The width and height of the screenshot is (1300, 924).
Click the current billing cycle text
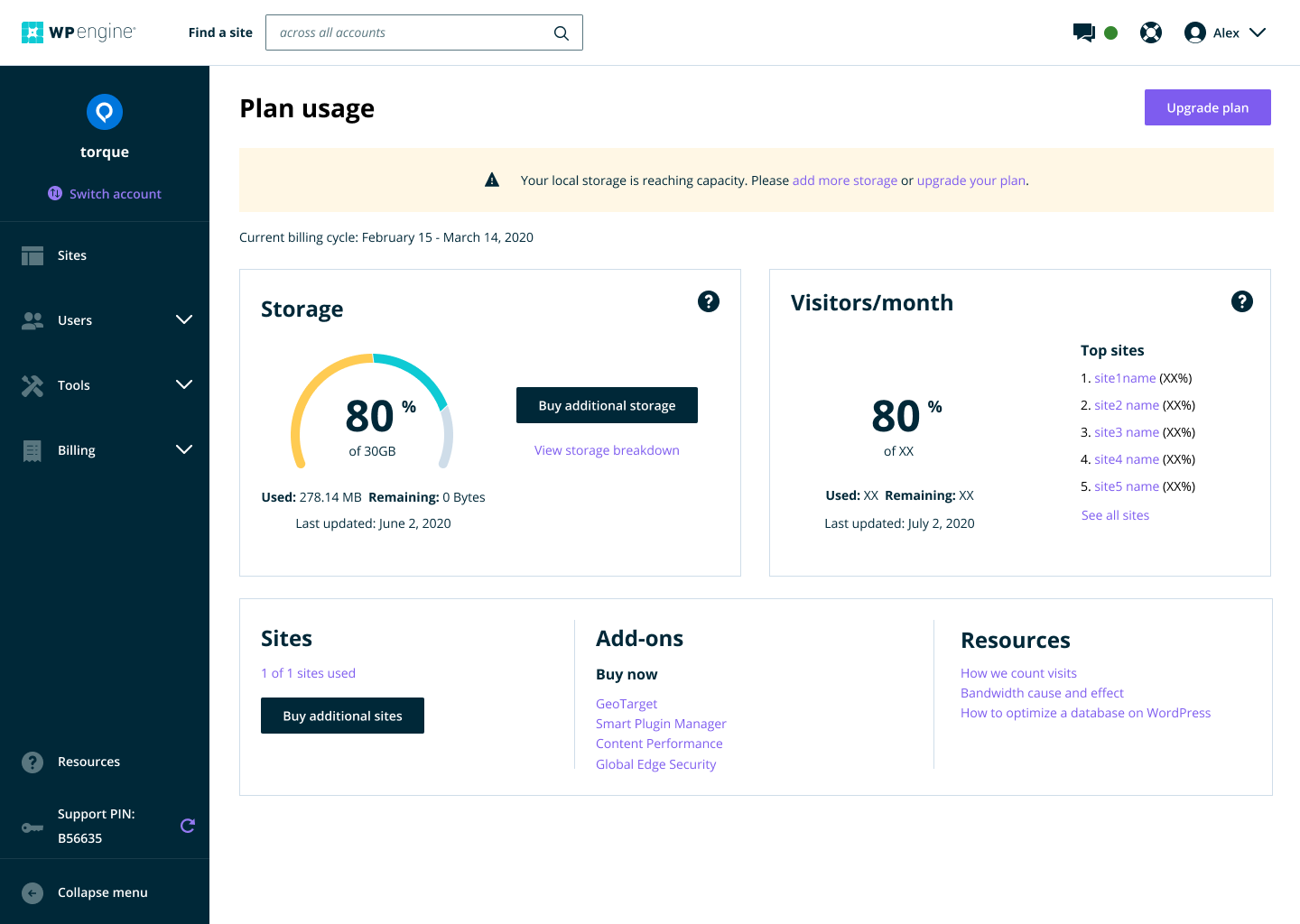click(386, 237)
